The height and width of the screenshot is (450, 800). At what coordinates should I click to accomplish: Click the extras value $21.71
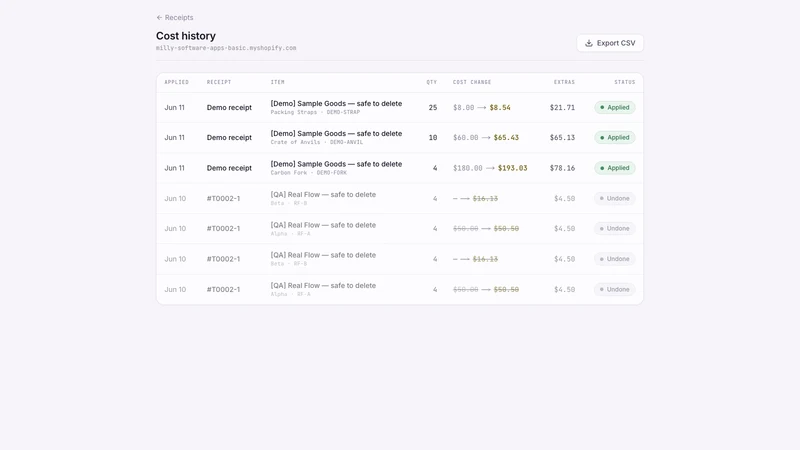[562, 108]
